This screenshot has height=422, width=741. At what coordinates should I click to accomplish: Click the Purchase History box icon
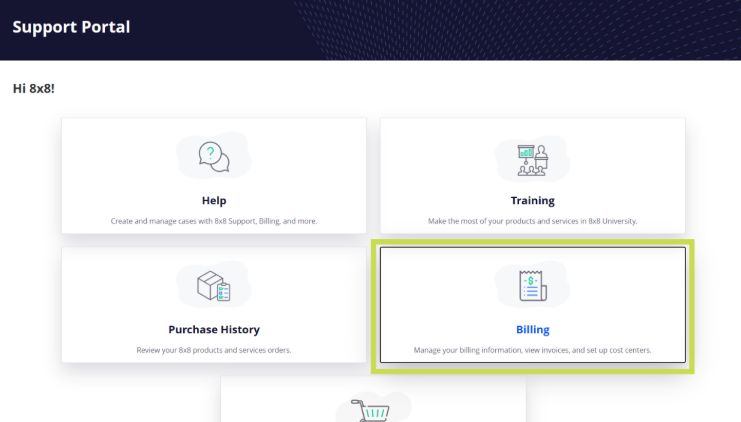point(213,286)
